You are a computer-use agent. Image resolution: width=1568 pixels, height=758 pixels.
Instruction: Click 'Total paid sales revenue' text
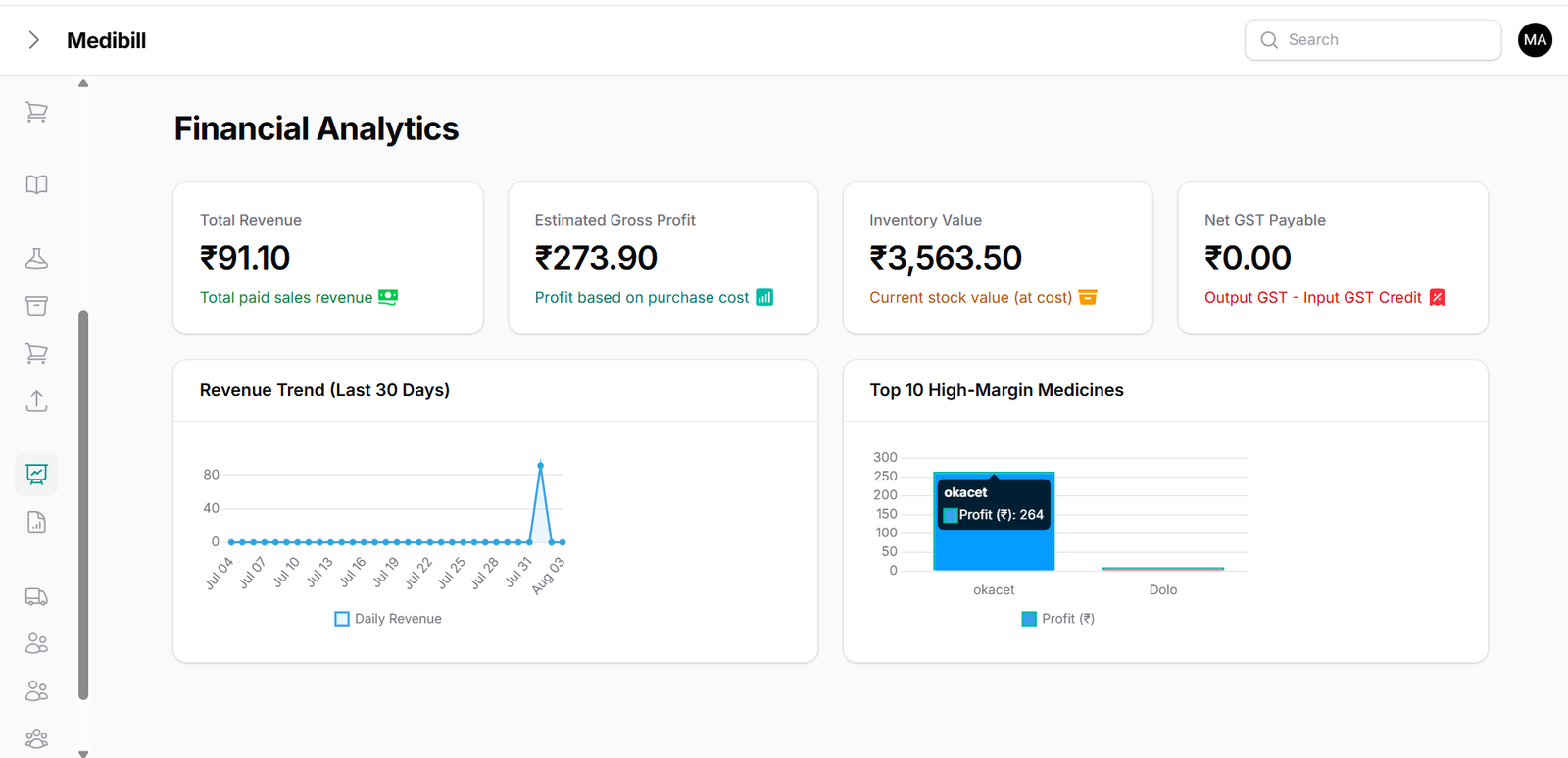286,297
